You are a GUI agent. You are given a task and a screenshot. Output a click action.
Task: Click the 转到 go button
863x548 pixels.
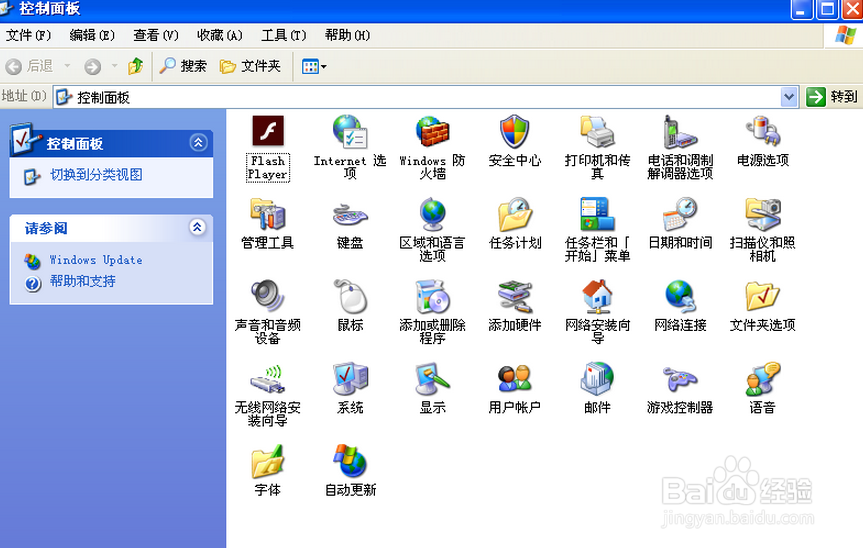point(832,97)
